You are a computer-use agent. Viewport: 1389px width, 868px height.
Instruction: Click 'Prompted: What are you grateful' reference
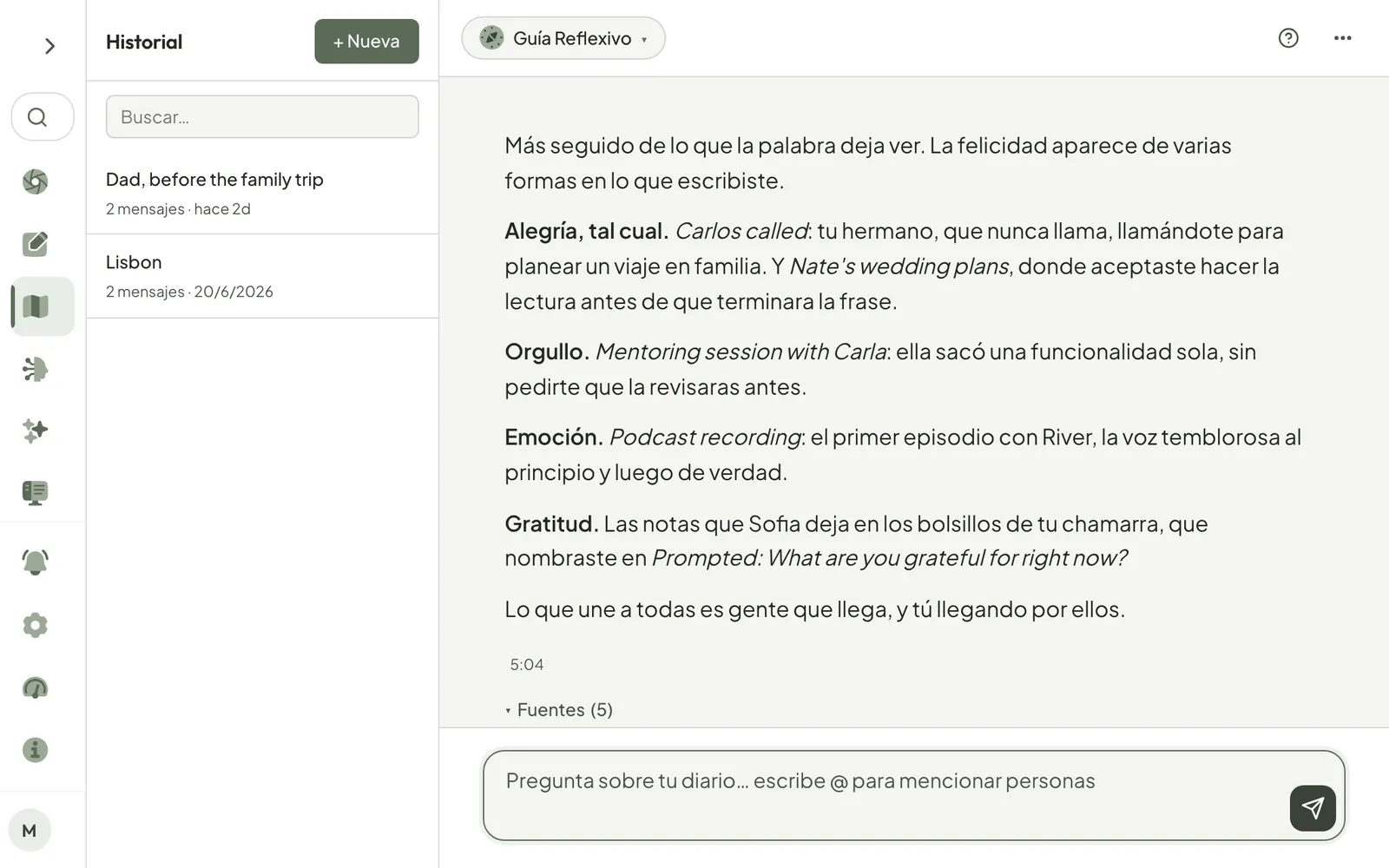[890, 558]
